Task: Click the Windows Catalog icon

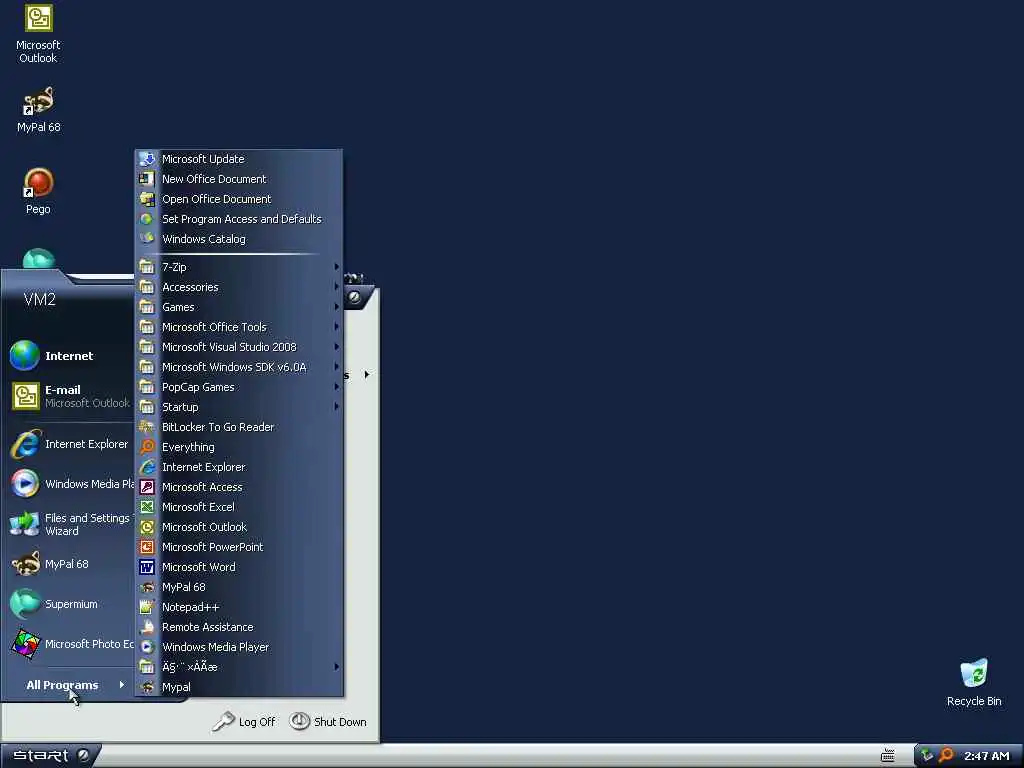Action: click(147, 239)
